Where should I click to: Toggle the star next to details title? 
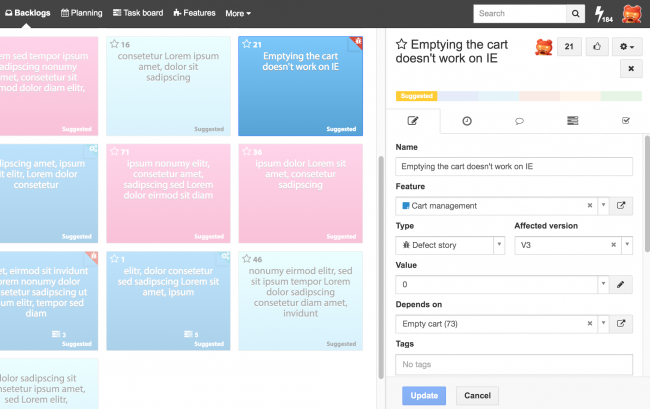point(401,44)
